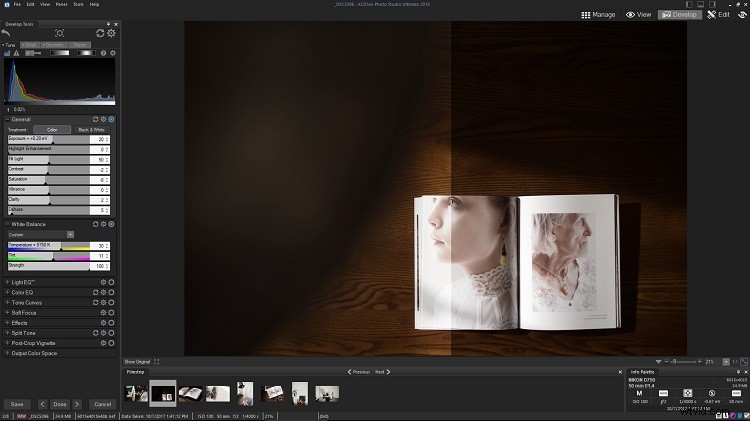Reset the Split Tone group
This screenshot has width=750, height=421.
95,333
